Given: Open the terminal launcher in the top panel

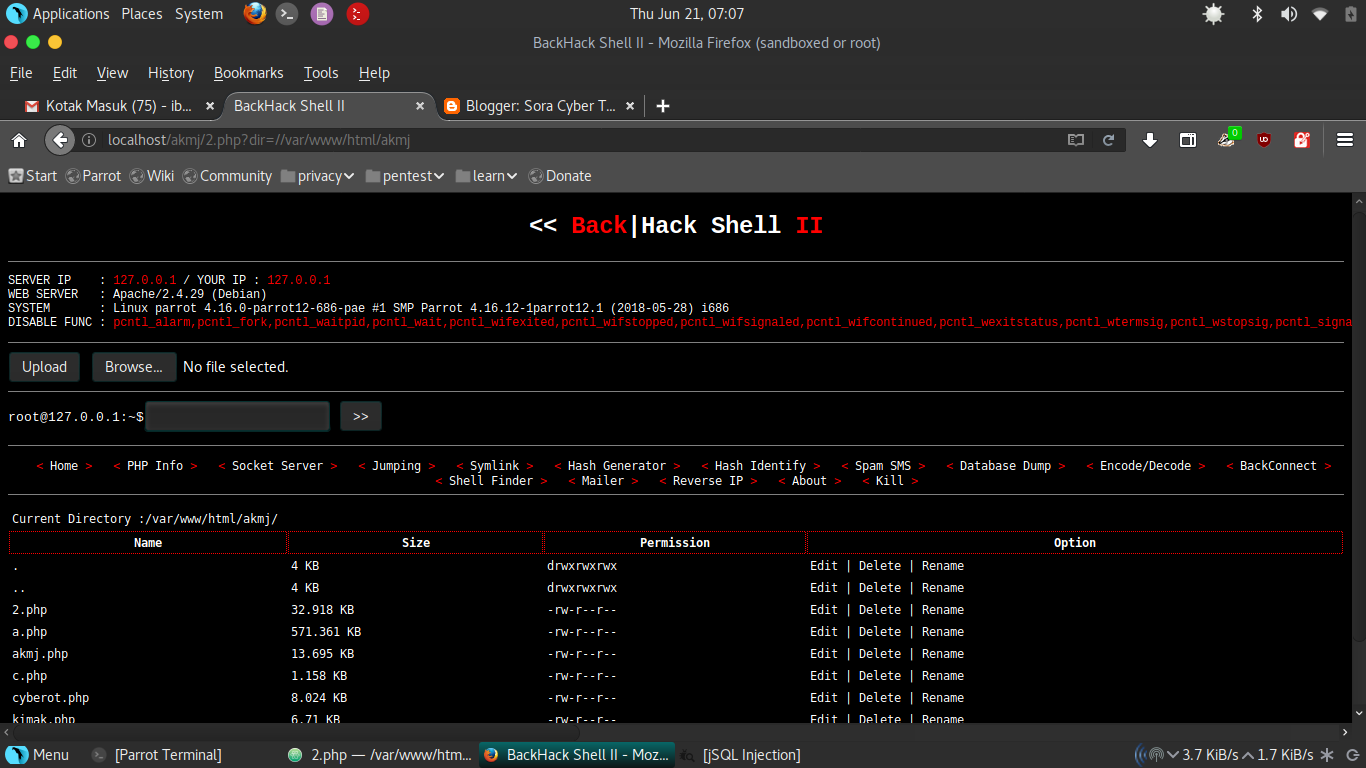Looking at the screenshot, I should (287, 14).
